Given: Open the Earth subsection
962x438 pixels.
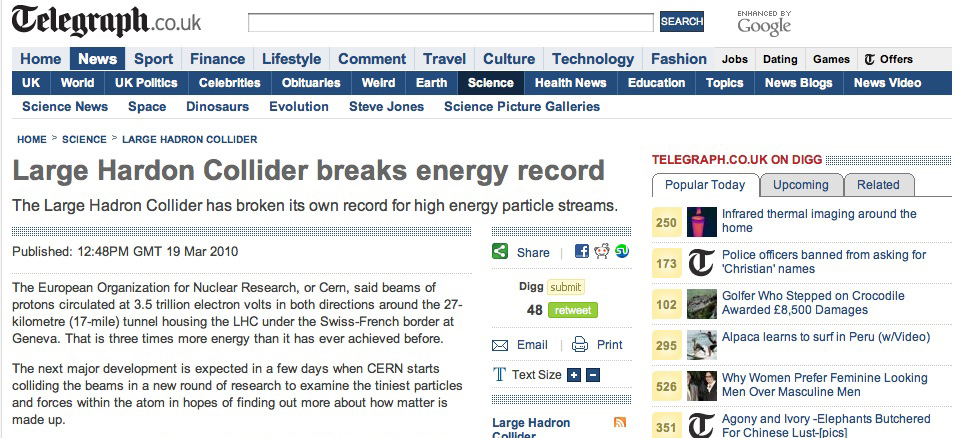Looking at the screenshot, I should coord(431,83).
